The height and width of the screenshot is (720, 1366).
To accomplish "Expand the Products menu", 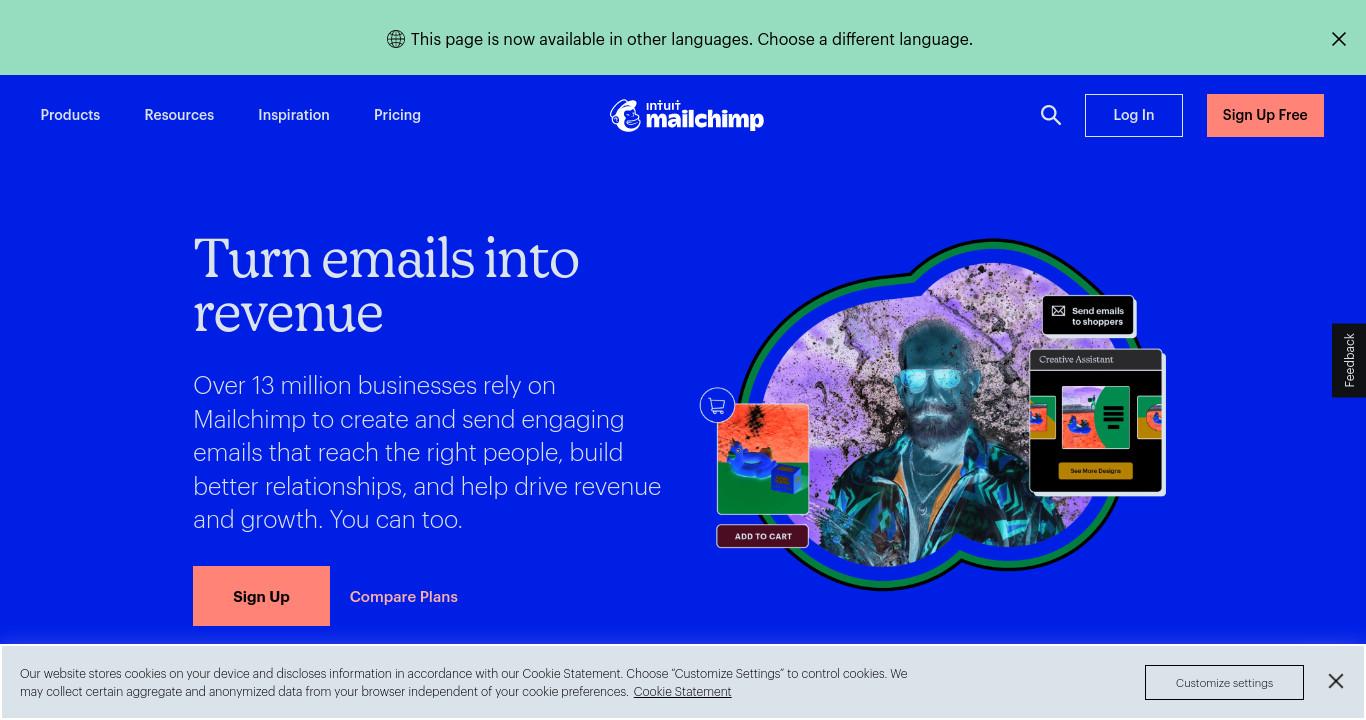I will pos(70,115).
